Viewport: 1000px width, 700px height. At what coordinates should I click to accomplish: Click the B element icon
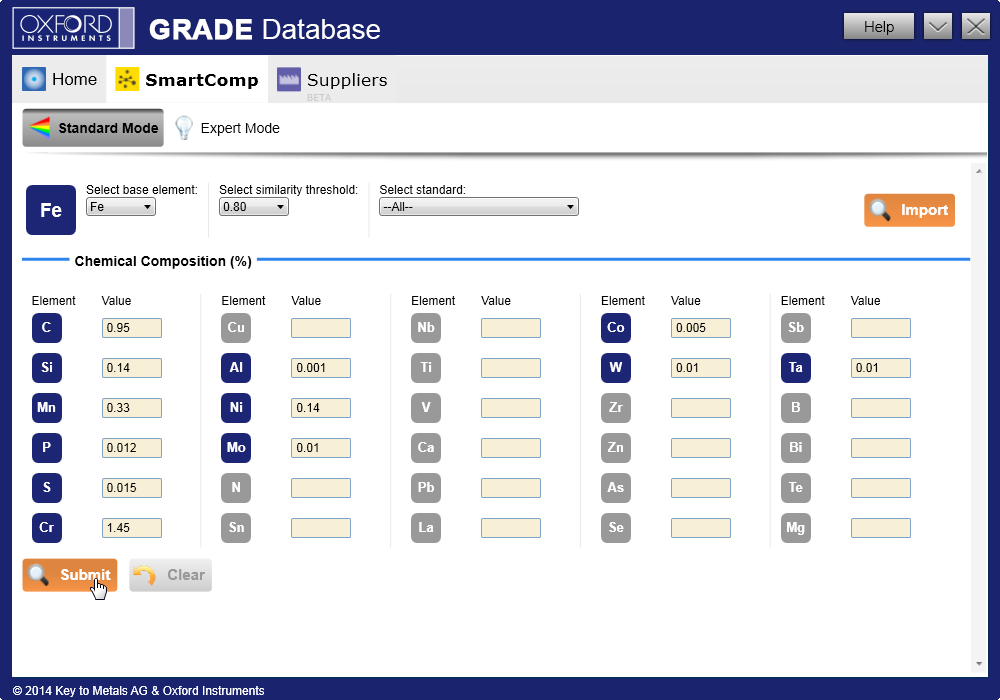click(x=796, y=408)
